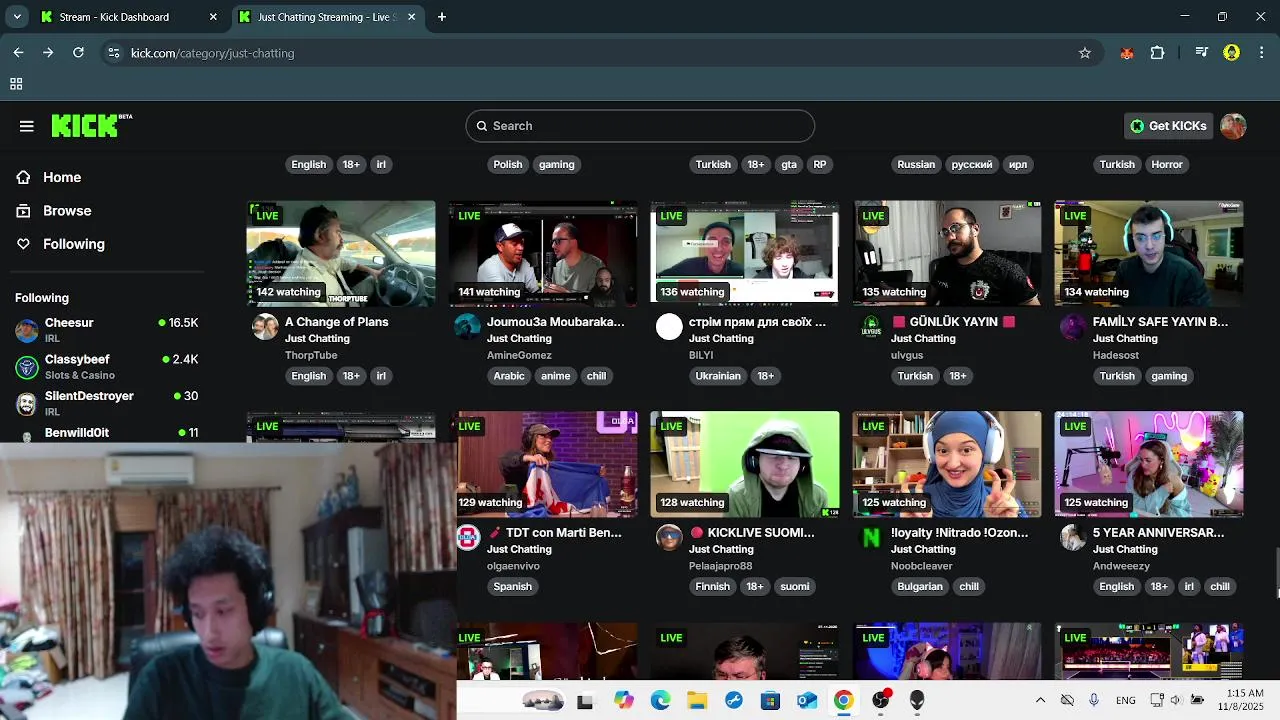Open the Copilot taskbar icon
The image size is (1280, 720).
pos(624,701)
